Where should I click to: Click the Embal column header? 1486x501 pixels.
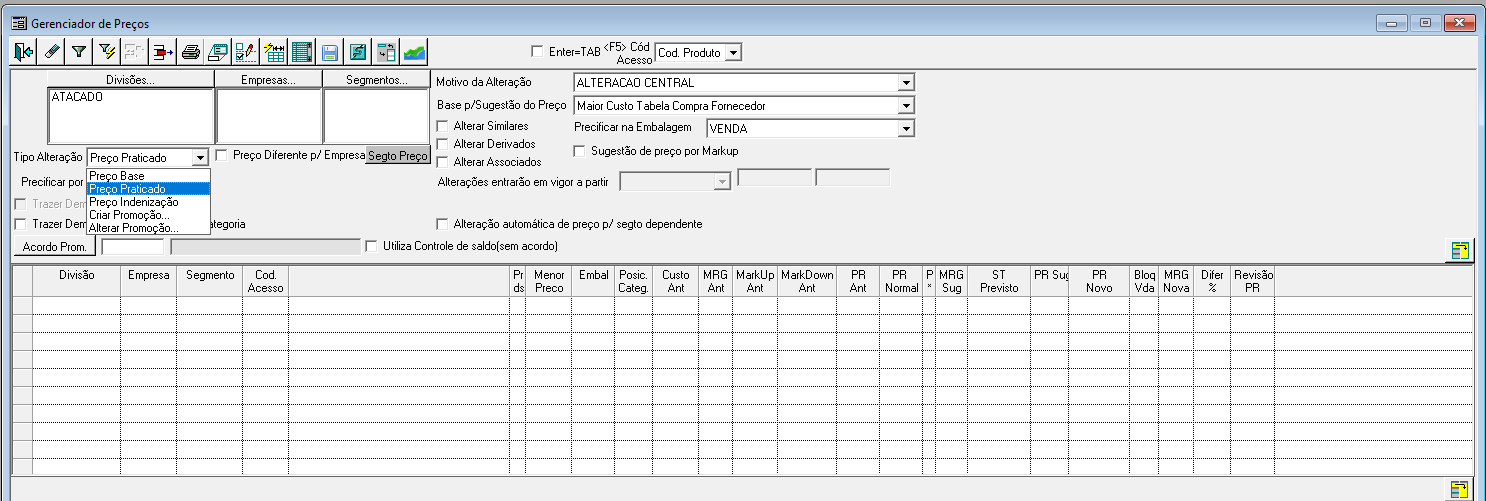593,281
